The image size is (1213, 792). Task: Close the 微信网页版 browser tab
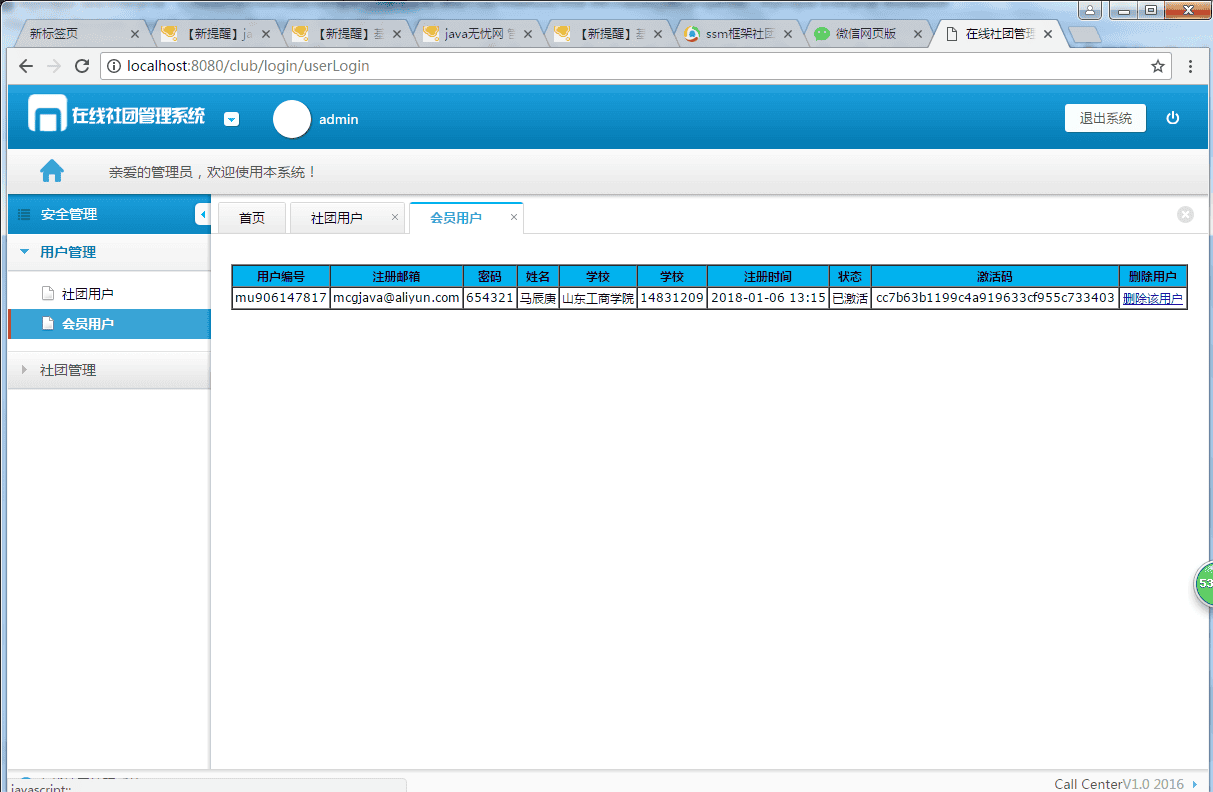pyautogui.click(x=918, y=34)
